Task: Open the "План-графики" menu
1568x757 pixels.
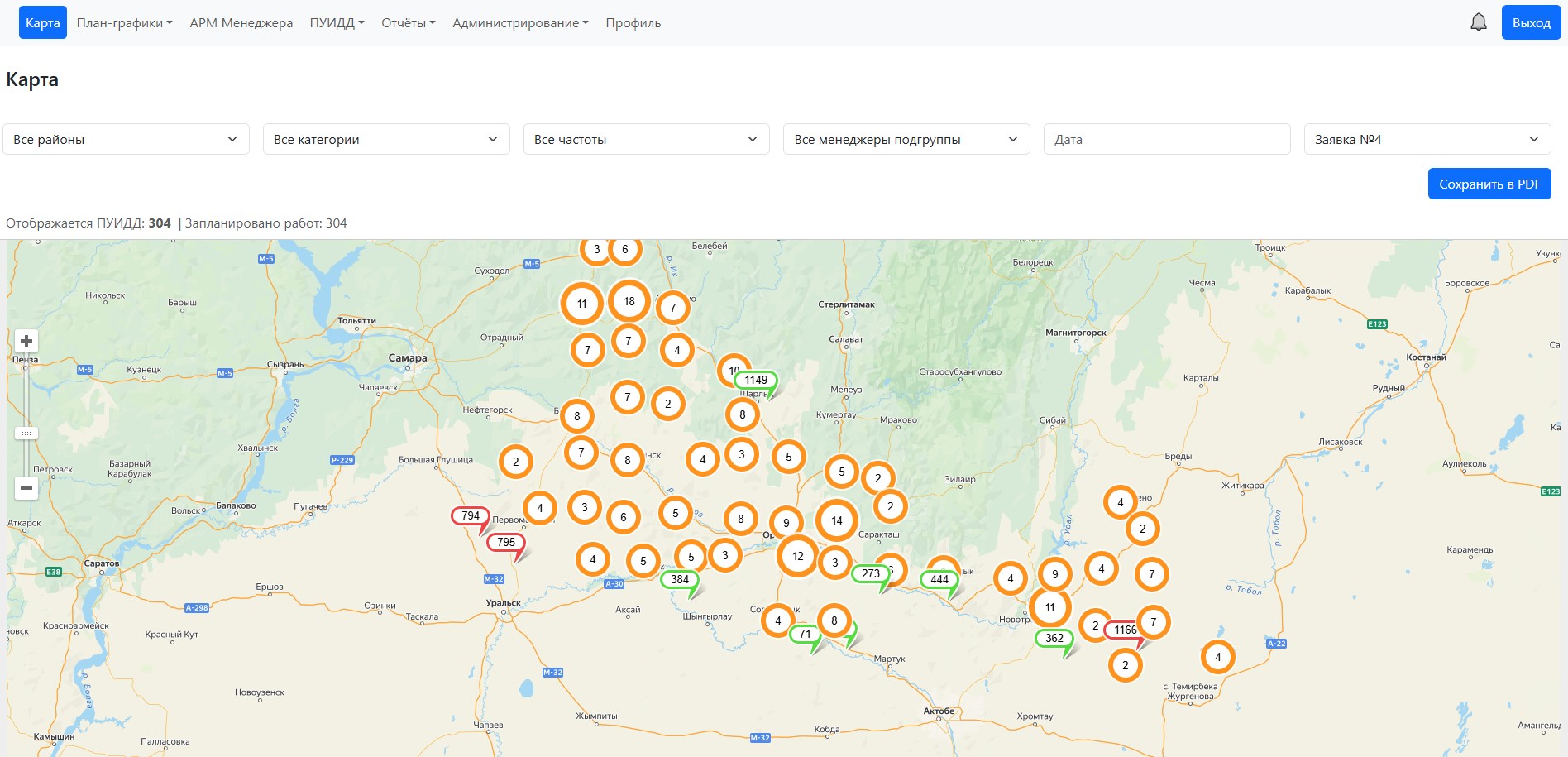Action: [124, 23]
